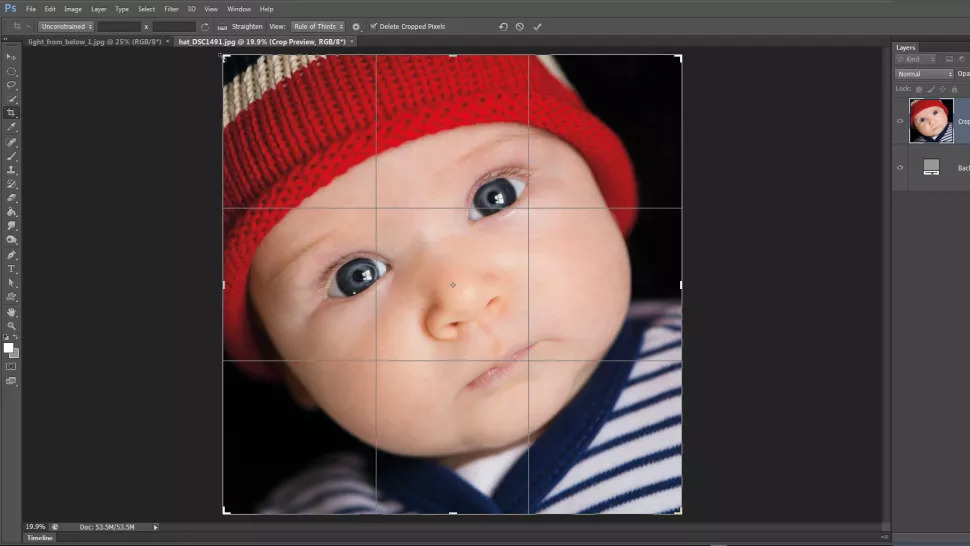Viewport: 970px width, 546px height.
Task: Select the Eyedropper tool
Action: [11, 127]
